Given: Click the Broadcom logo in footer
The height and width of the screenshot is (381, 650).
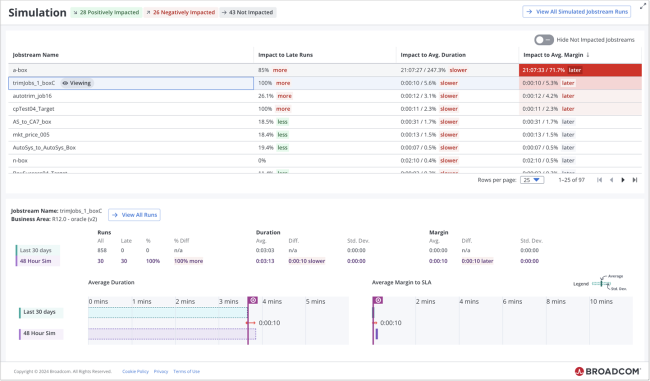Looking at the screenshot, I should coord(607,371).
